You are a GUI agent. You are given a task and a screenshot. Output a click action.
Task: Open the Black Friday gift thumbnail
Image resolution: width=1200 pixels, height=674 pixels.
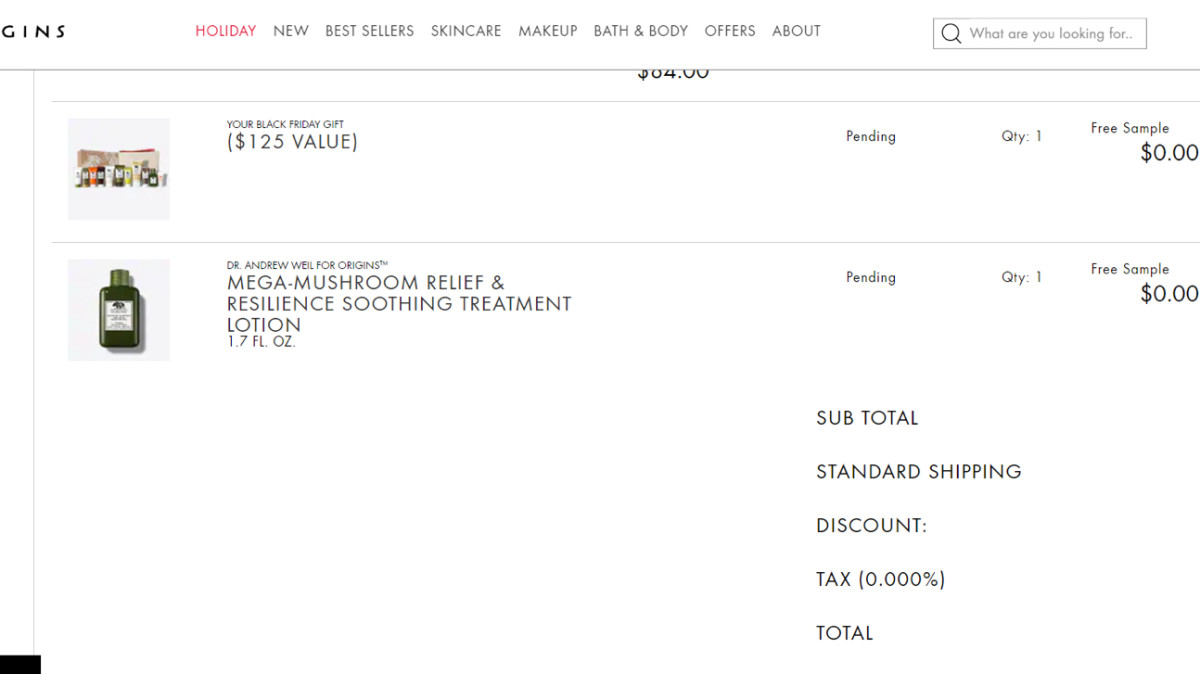click(x=119, y=169)
